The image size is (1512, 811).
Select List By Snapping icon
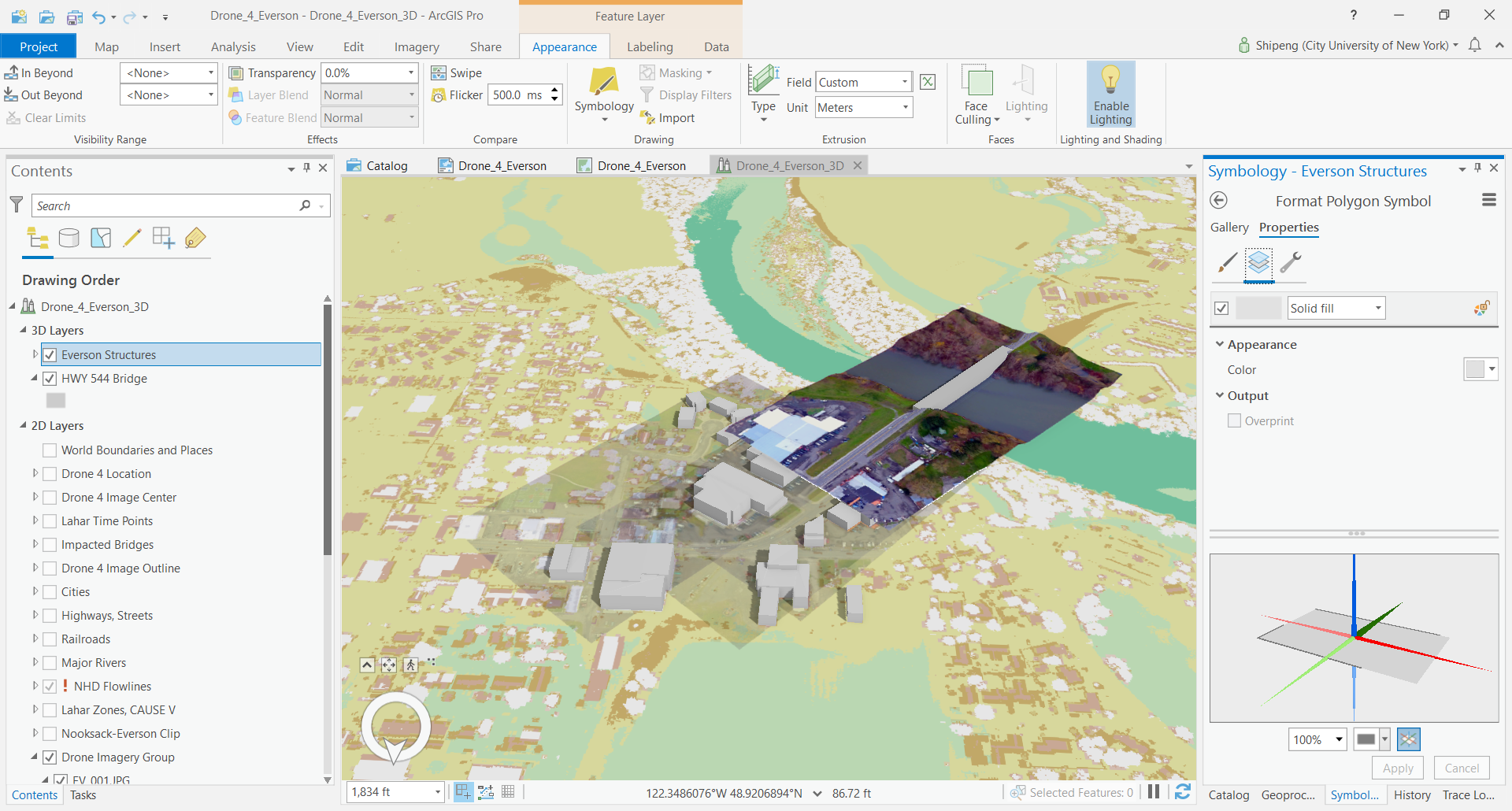click(x=164, y=238)
